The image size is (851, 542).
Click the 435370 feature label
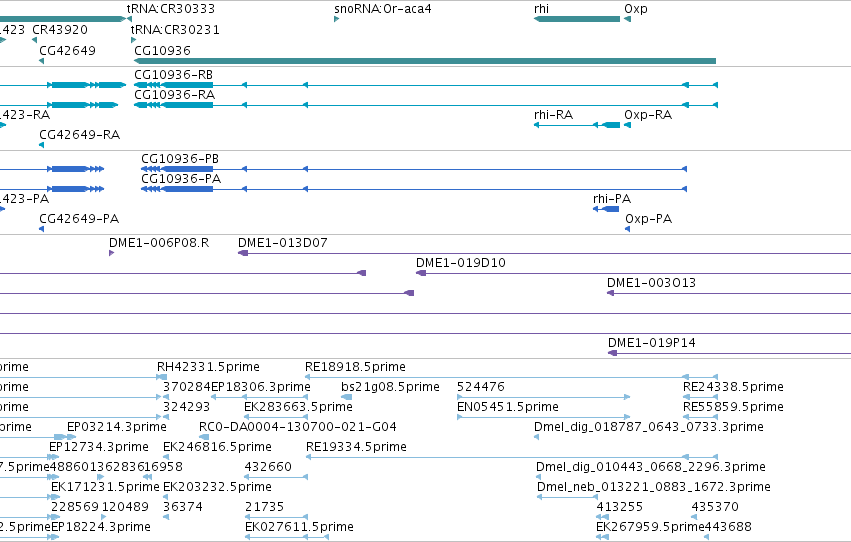point(715,507)
